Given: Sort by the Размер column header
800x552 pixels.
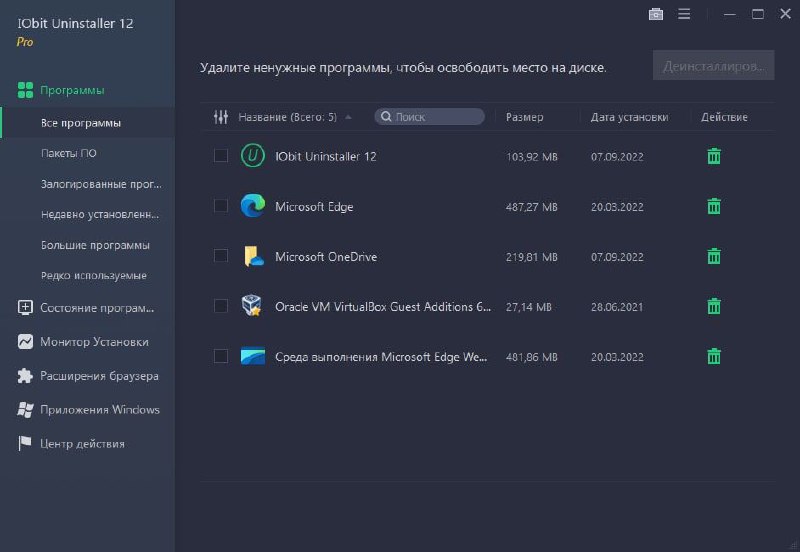Looking at the screenshot, I should (525, 117).
